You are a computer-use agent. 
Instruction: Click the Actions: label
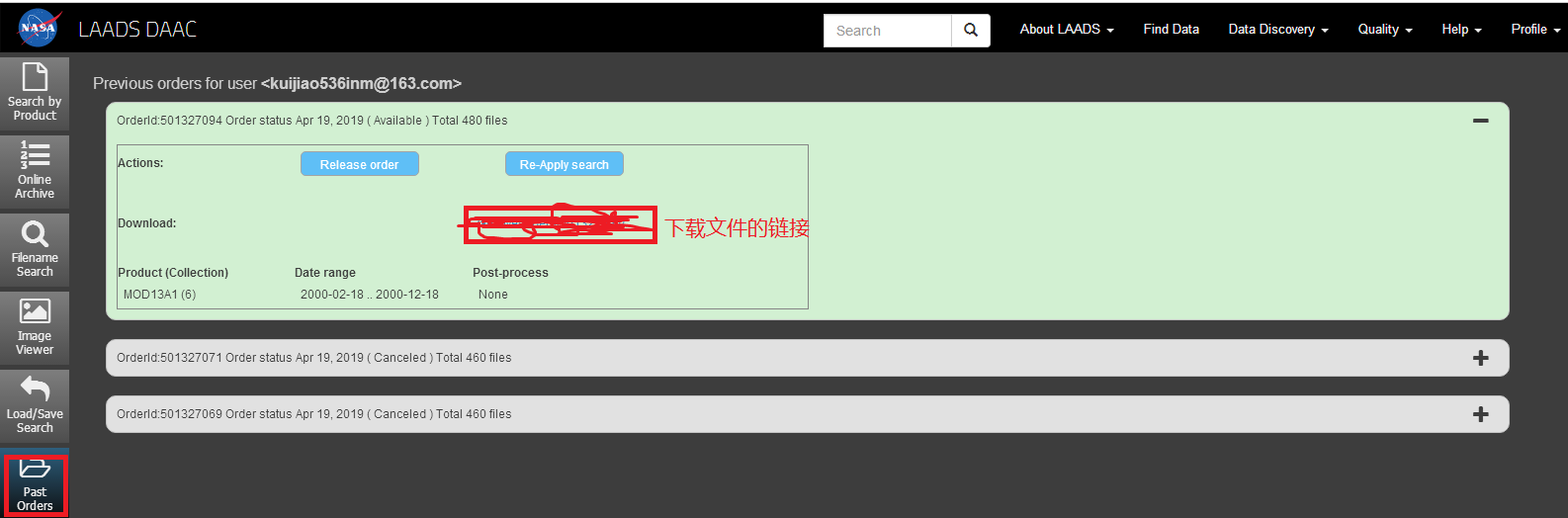click(140, 163)
